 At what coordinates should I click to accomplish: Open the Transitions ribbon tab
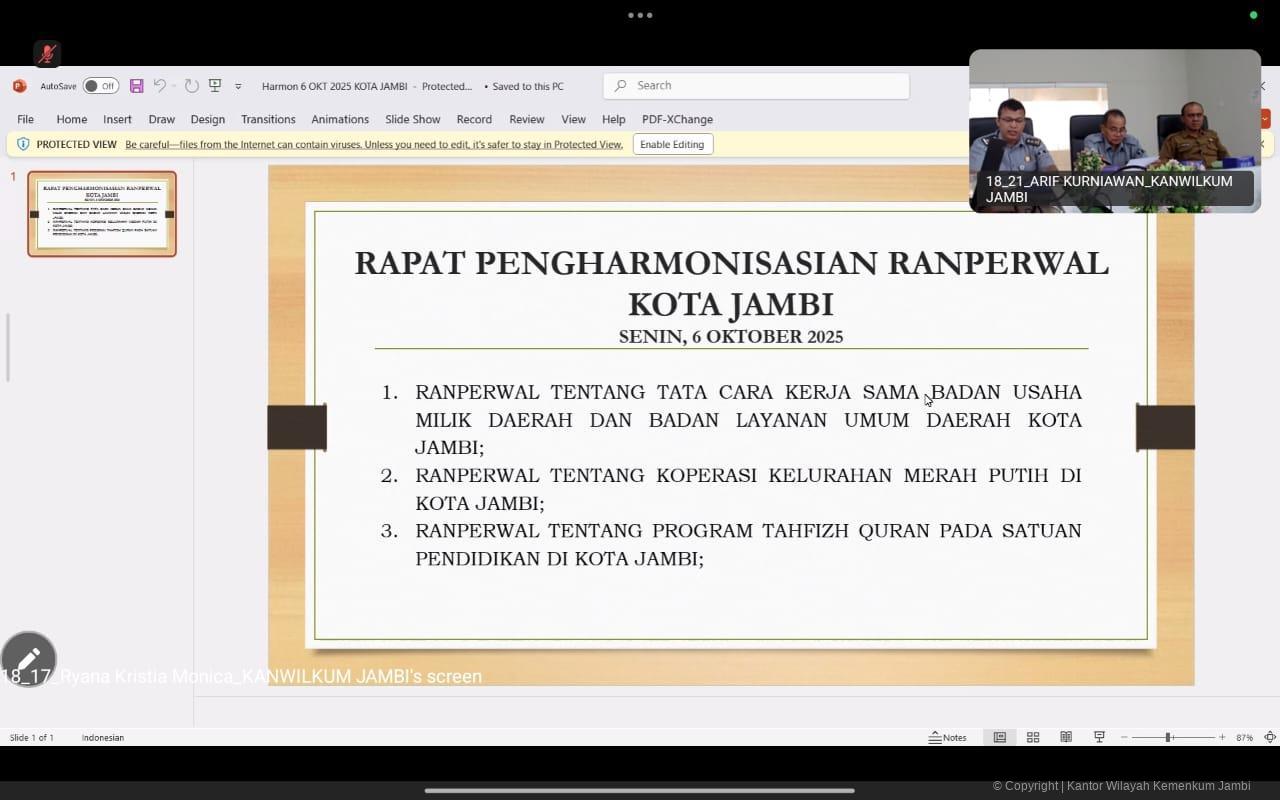pos(268,119)
